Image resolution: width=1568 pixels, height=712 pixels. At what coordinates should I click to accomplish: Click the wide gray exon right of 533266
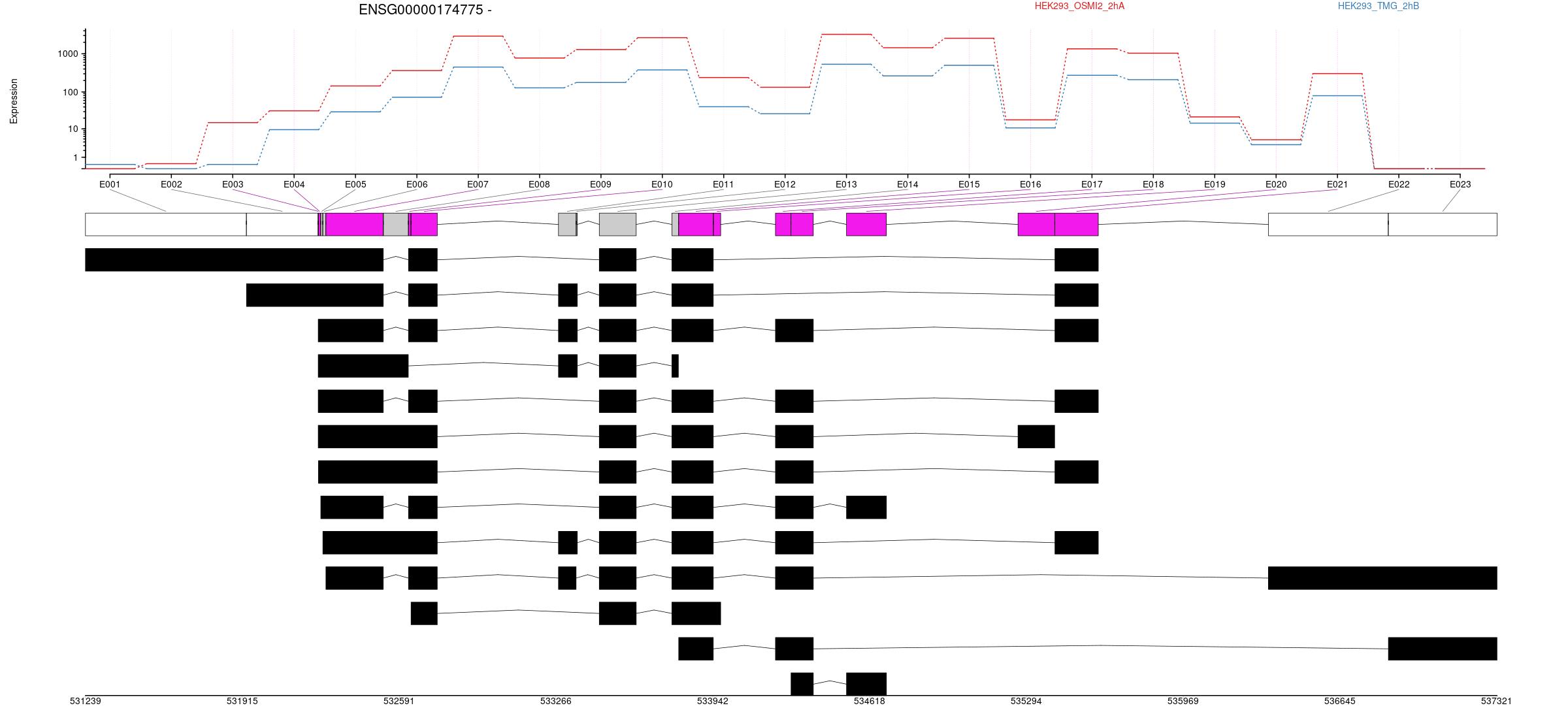point(617,224)
